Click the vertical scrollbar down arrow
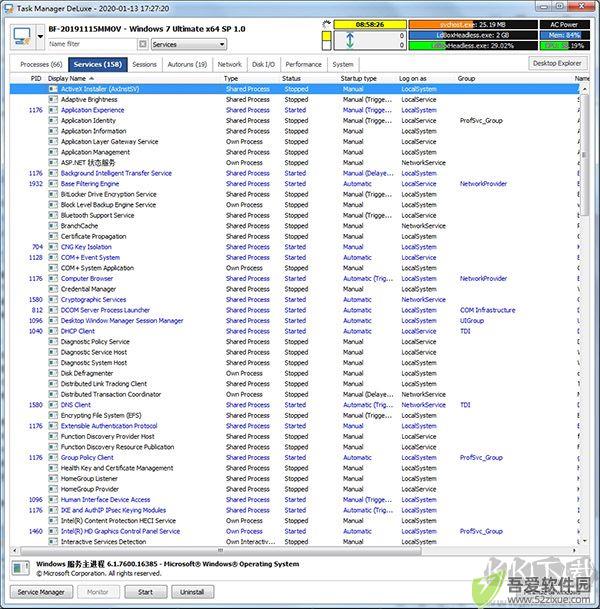The width and height of the screenshot is (600, 609). click(584, 541)
